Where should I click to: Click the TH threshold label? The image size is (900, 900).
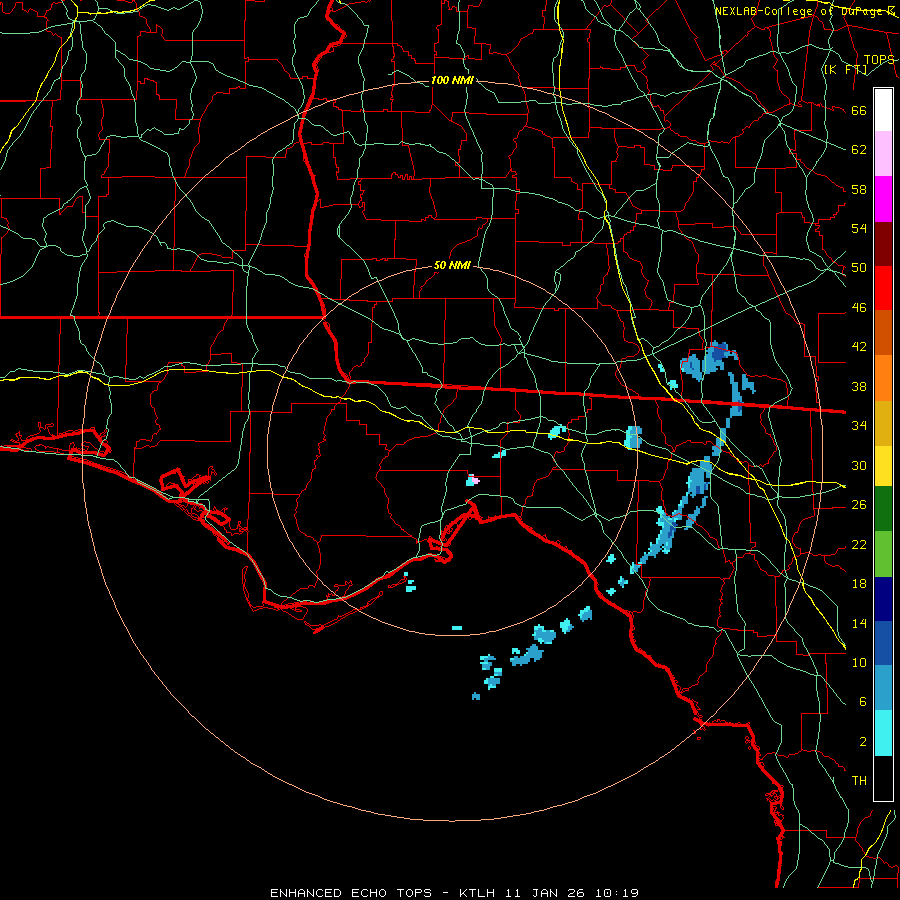tap(859, 781)
